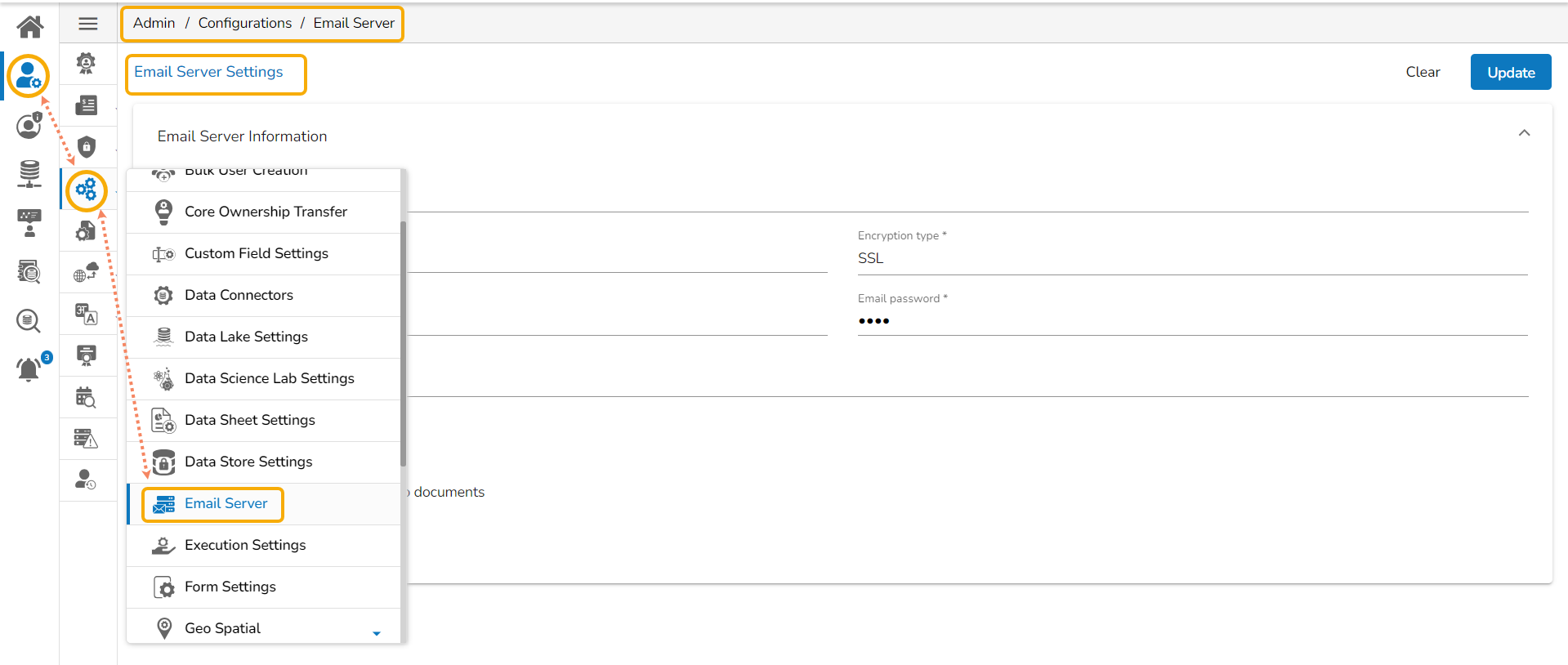Open the hamburger menu icon
Viewport: 1568px width, 665px height.
tap(88, 24)
